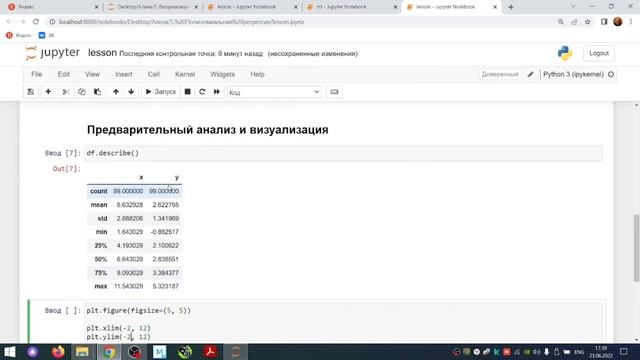Open the Insert menu

[x=124, y=74]
